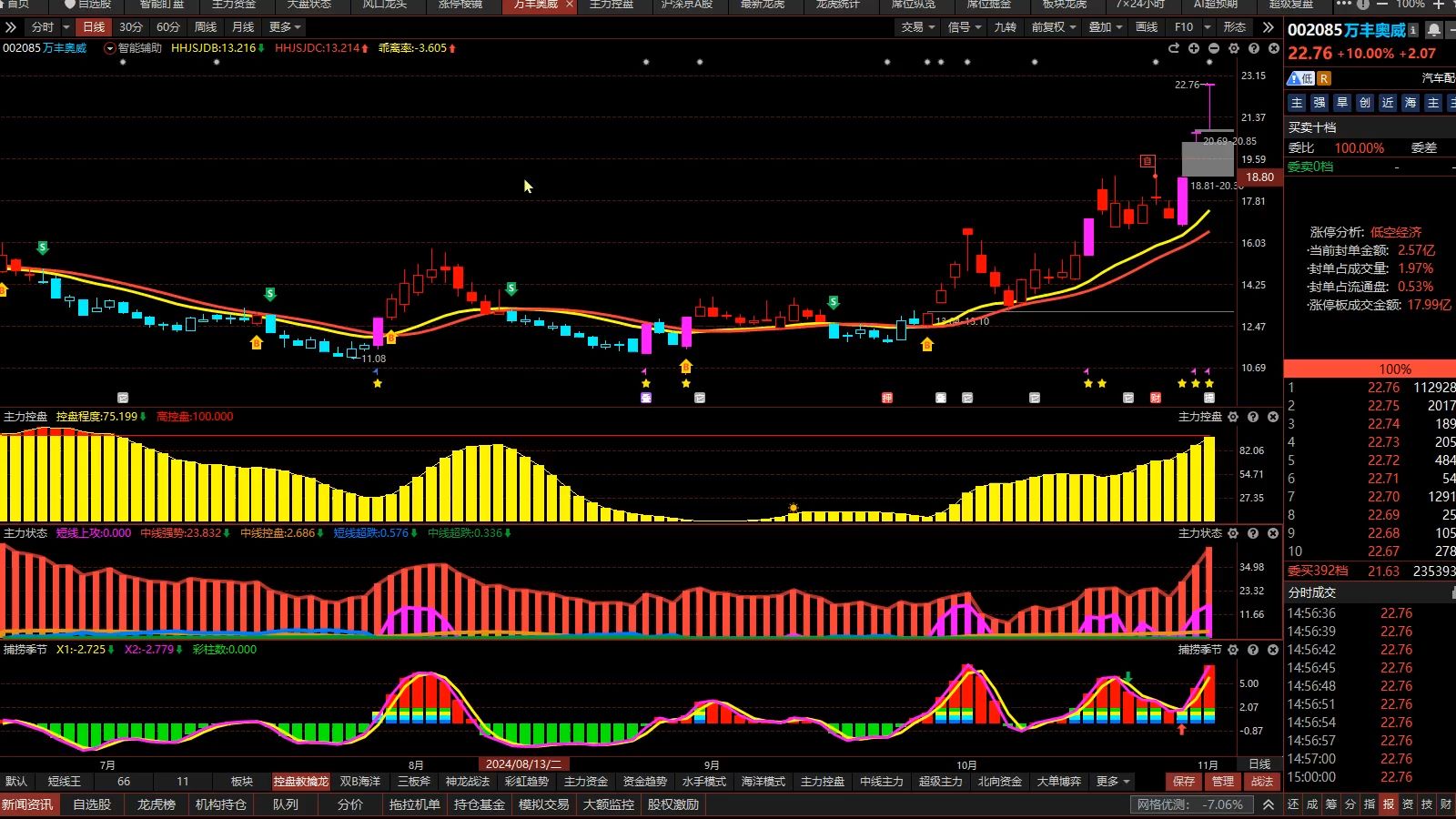The image size is (1456, 819).
Task: Zoom in main chart with plus icon
Action: click(x=1194, y=48)
